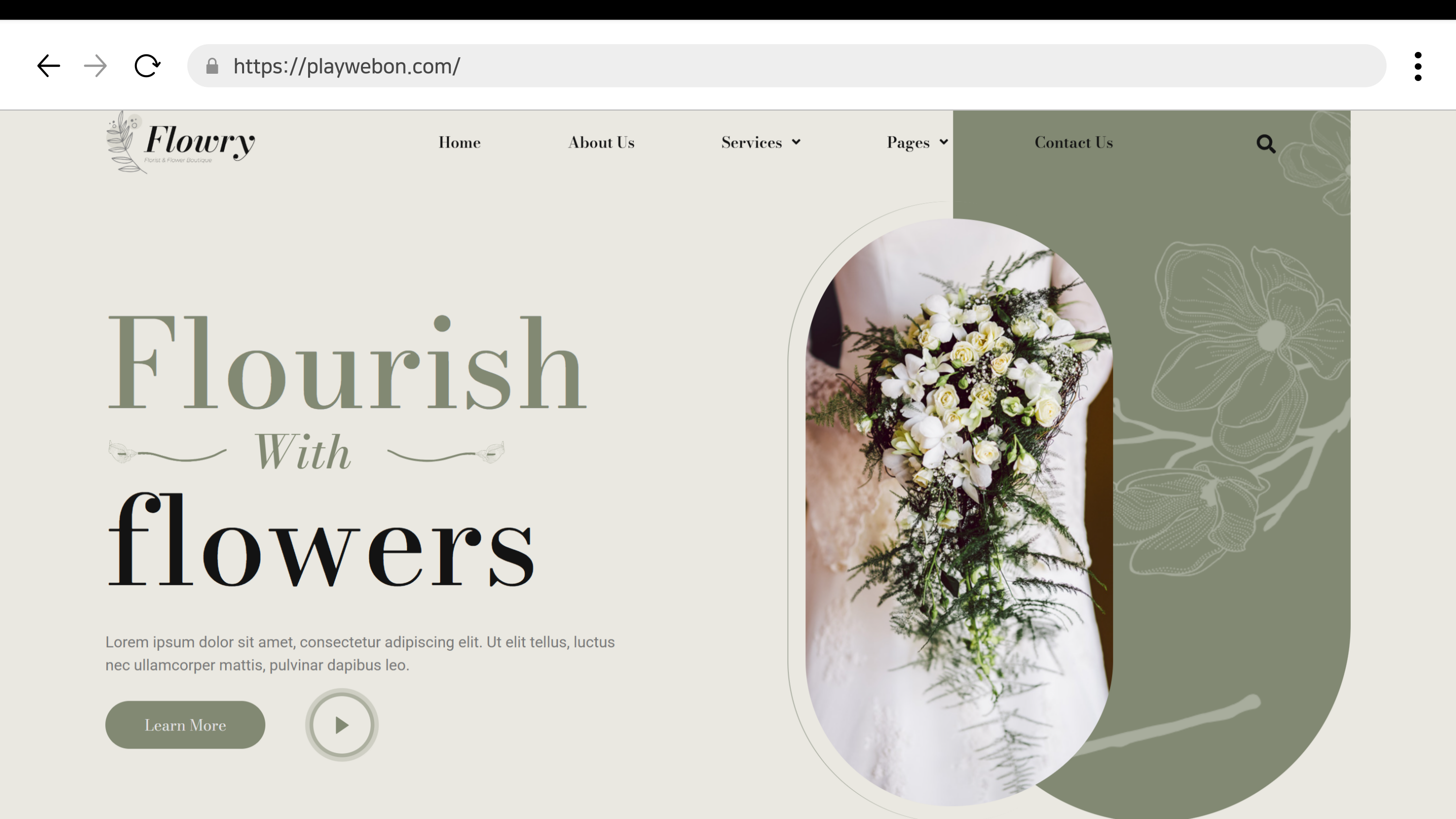Open the Contact Us link
The height and width of the screenshot is (819, 1456).
click(x=1073, y=143)
